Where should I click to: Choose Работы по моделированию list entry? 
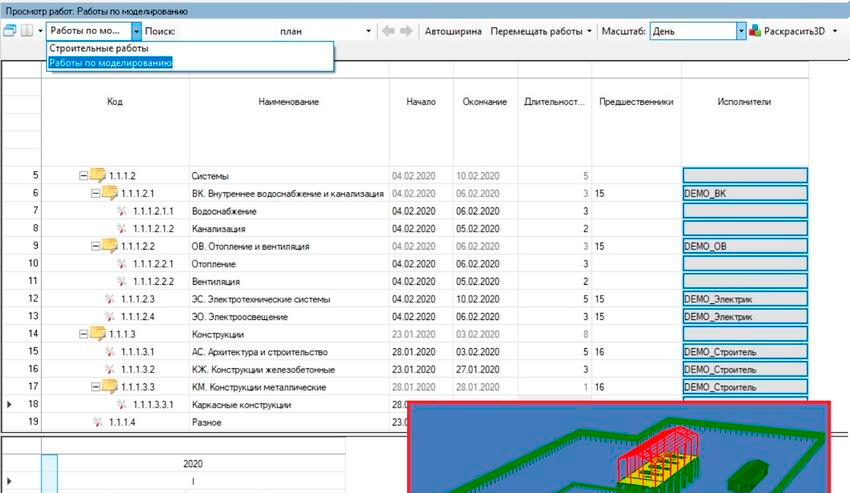point(110,62)
